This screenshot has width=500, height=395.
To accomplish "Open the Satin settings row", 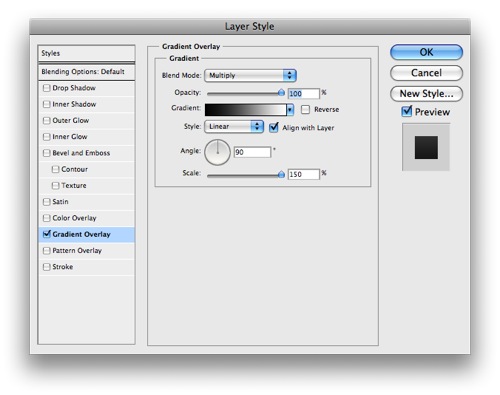I will (x=87, y=202).
